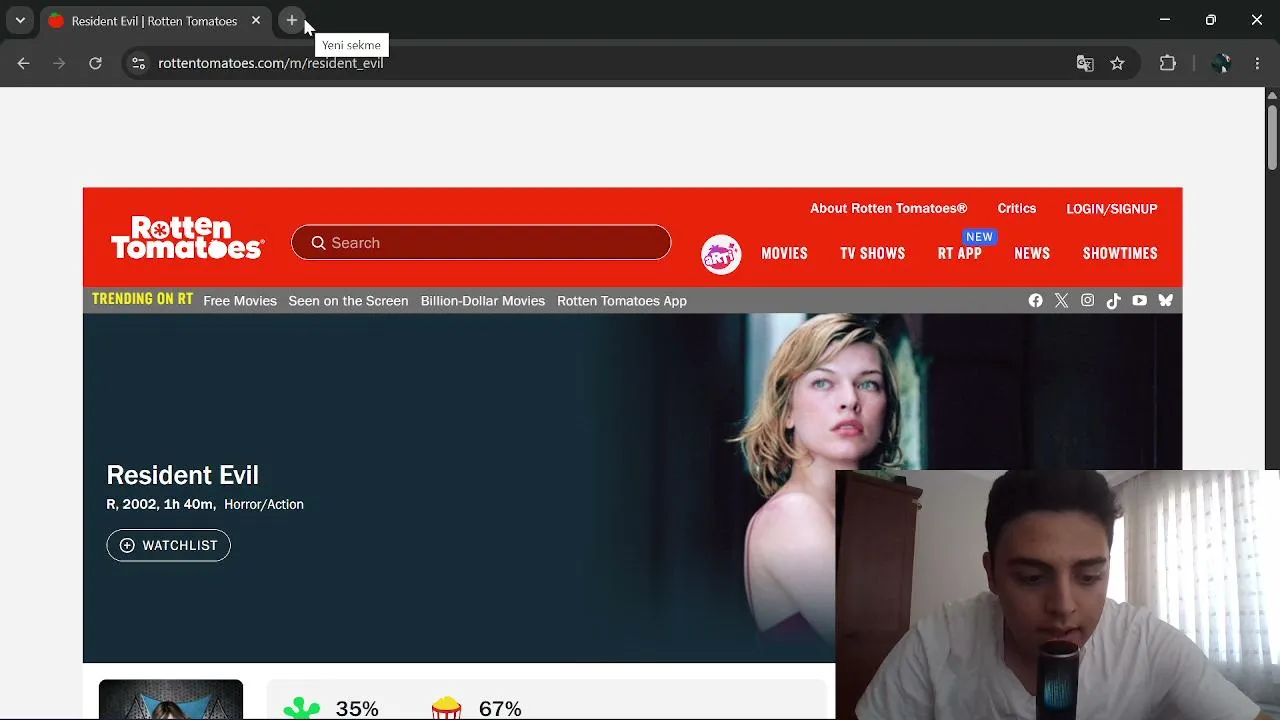The image size is (1280, 720).
Task: Open the Instagram social icon
Action: [x=1087, y=301]
